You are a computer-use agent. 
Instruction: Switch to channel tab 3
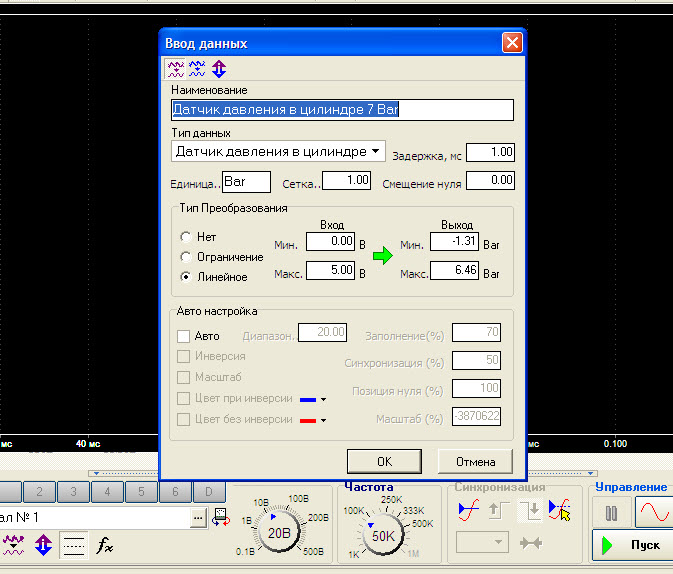tap(73, 492)
